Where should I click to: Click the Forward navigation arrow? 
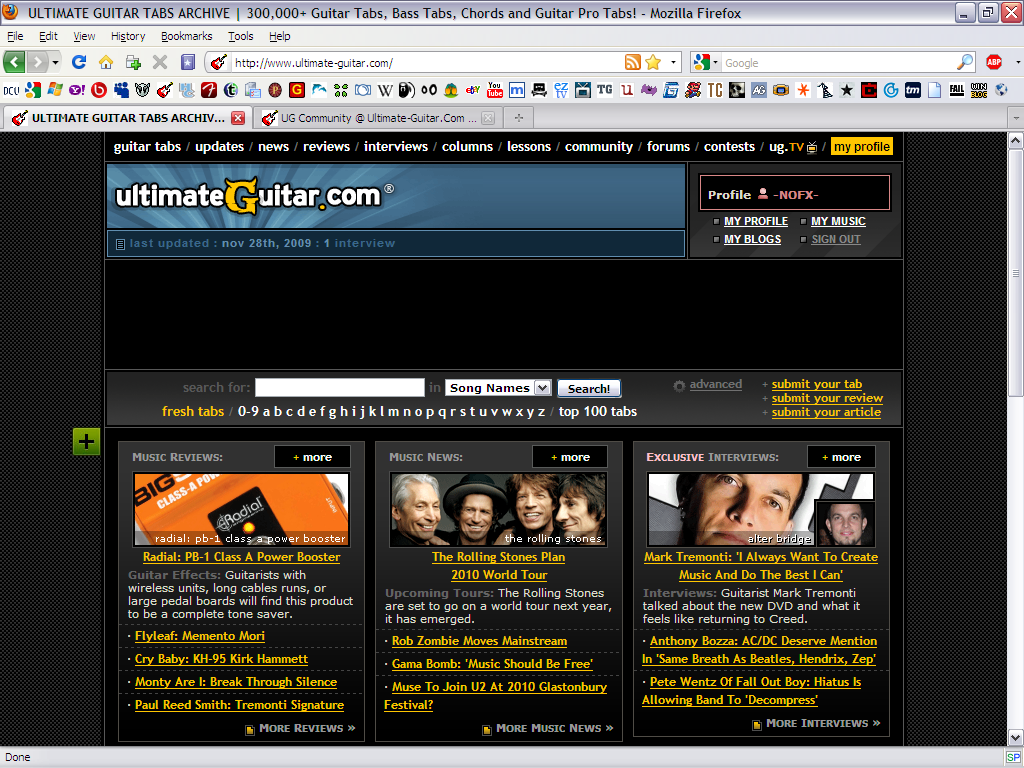38,63
